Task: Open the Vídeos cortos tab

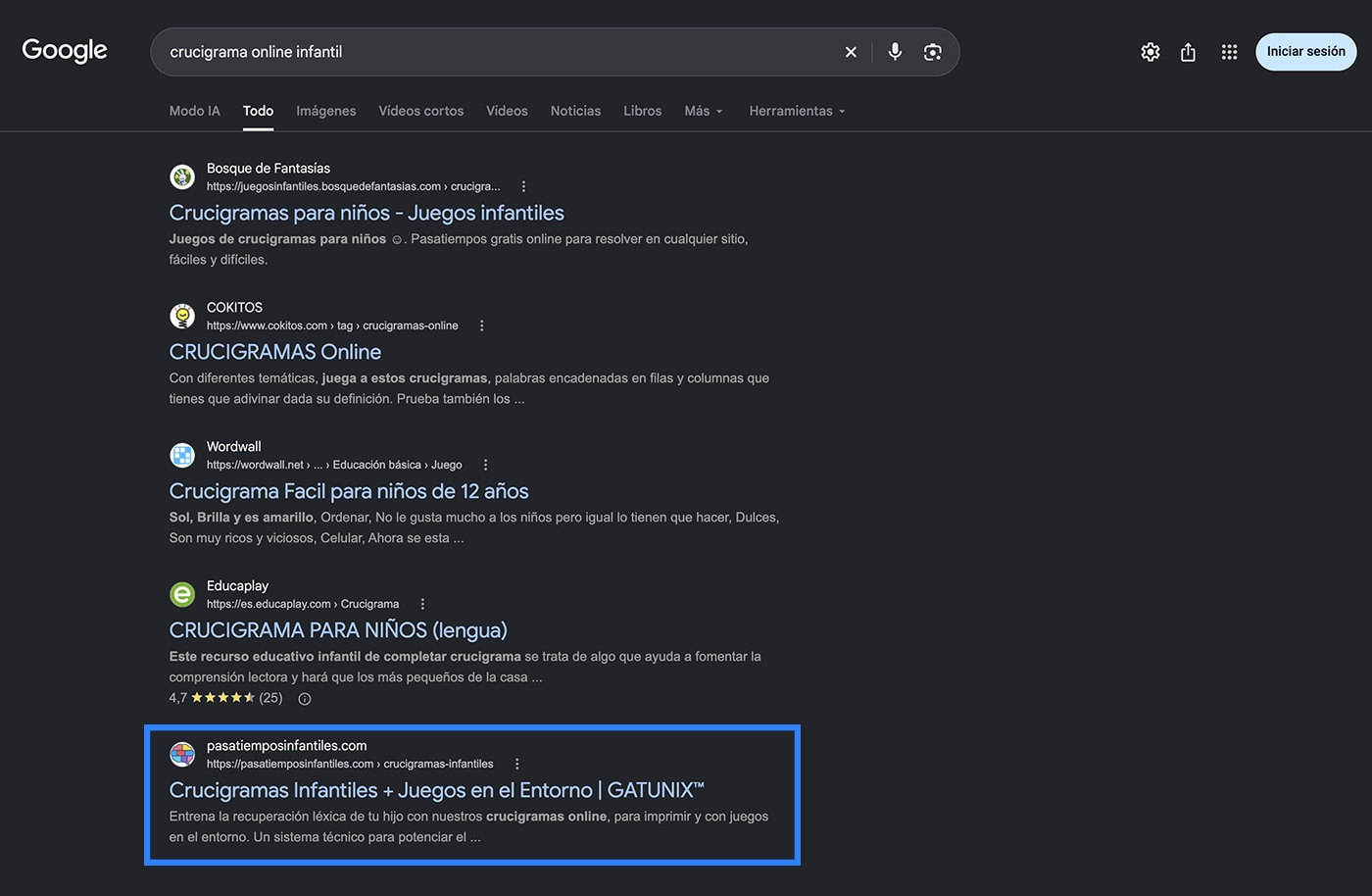Action: click(x=421, y=111)
